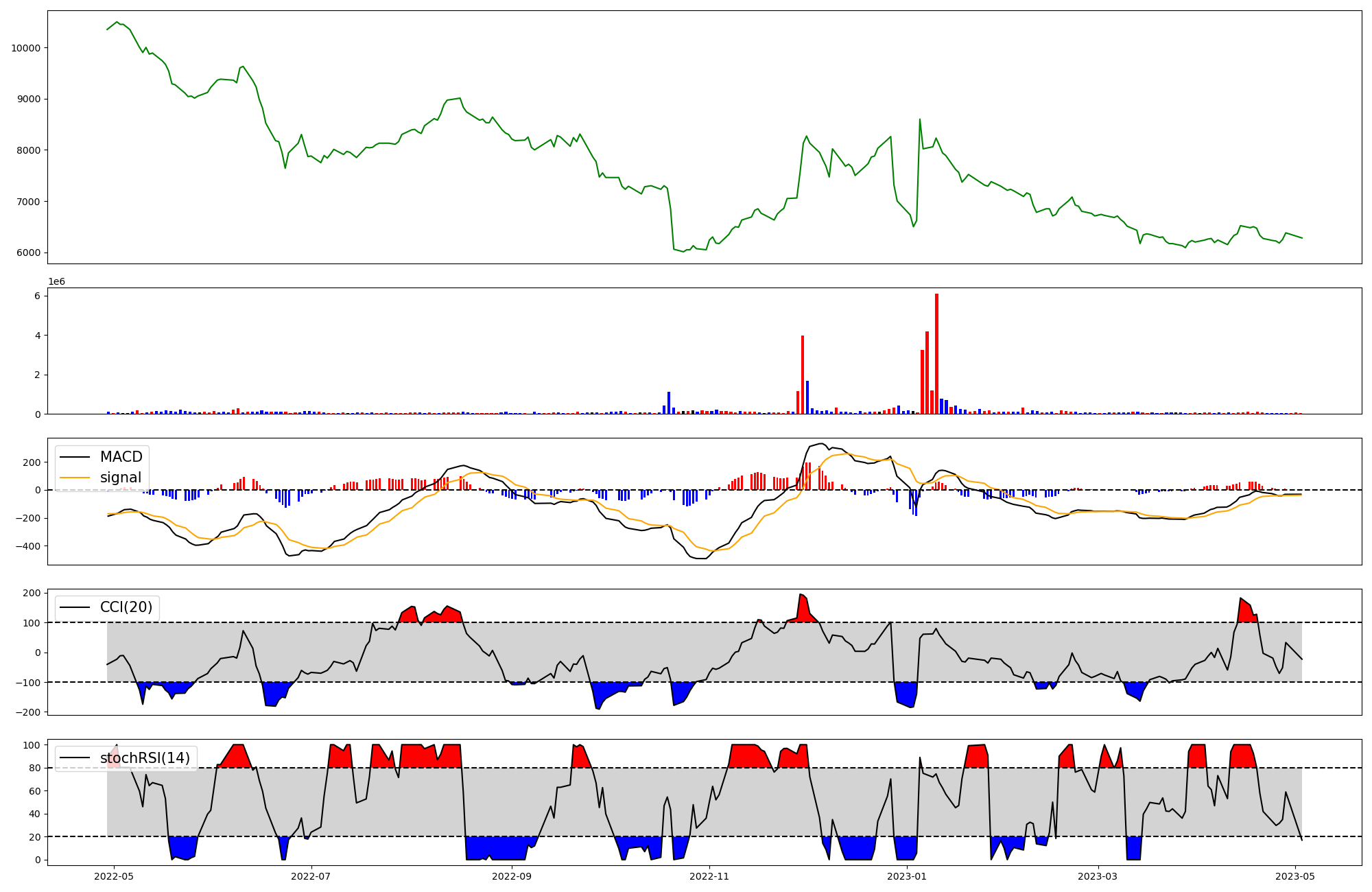Click the tallest red volume bar
Image resolution: width=1372 pixels, height=892 pixels.
(x=936, y=353)
